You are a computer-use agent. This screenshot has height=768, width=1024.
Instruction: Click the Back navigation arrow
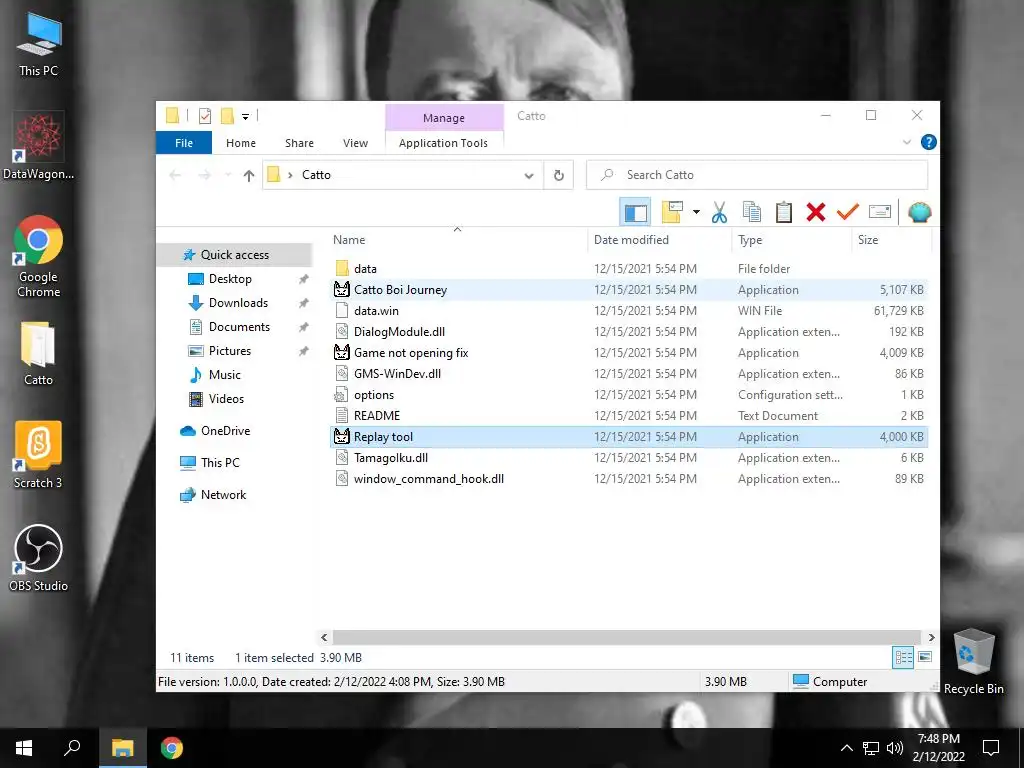click(175, 175)
